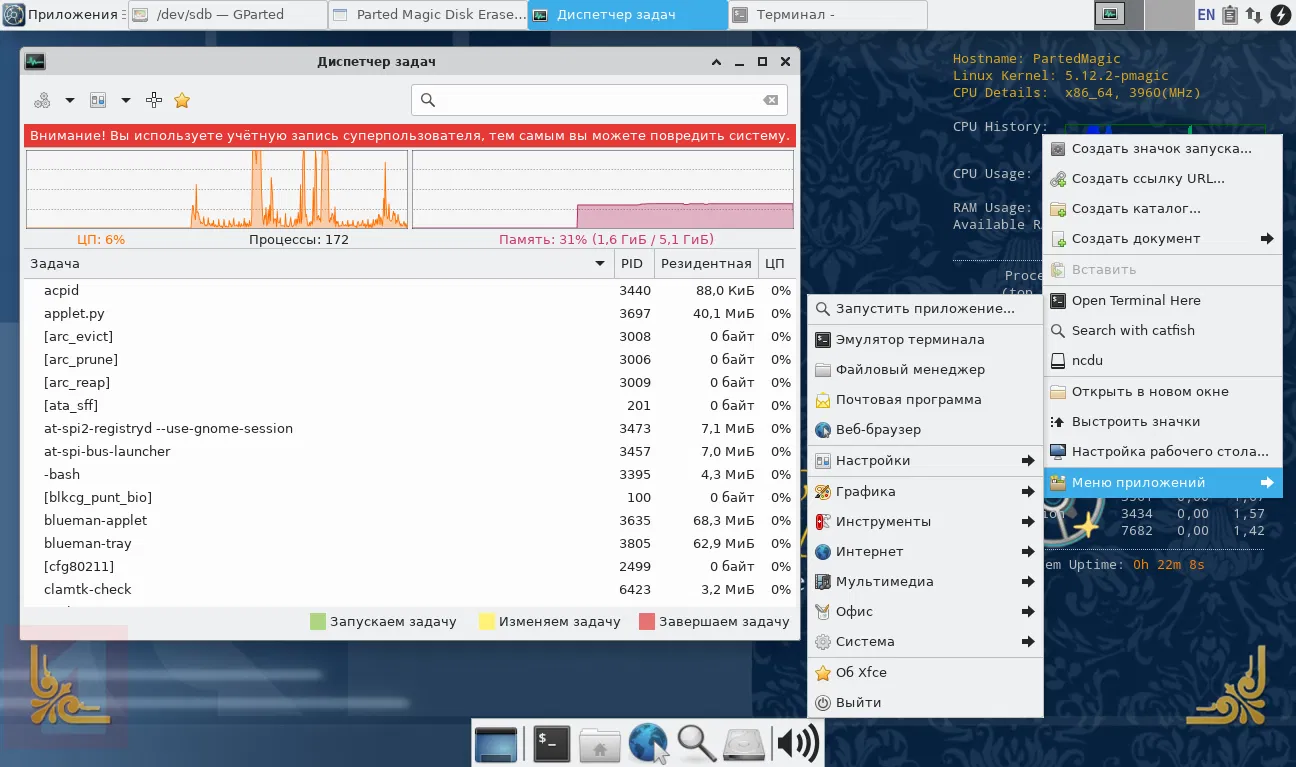Click the network arrows tray icon
The height and width of the screenshot is (767, 1296).
pyautogui.click(x=1254, y=14)
